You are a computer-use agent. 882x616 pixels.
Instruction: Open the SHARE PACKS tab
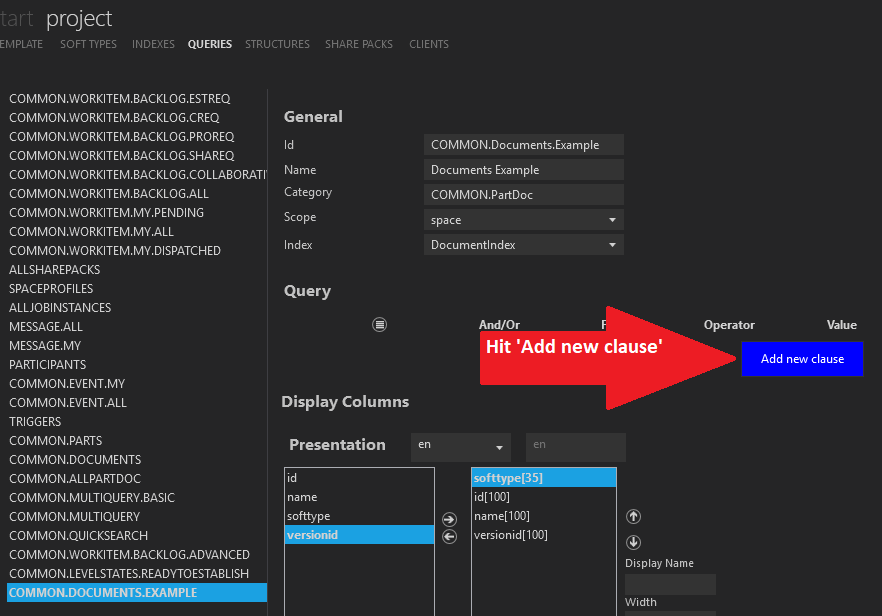(359, 44)
